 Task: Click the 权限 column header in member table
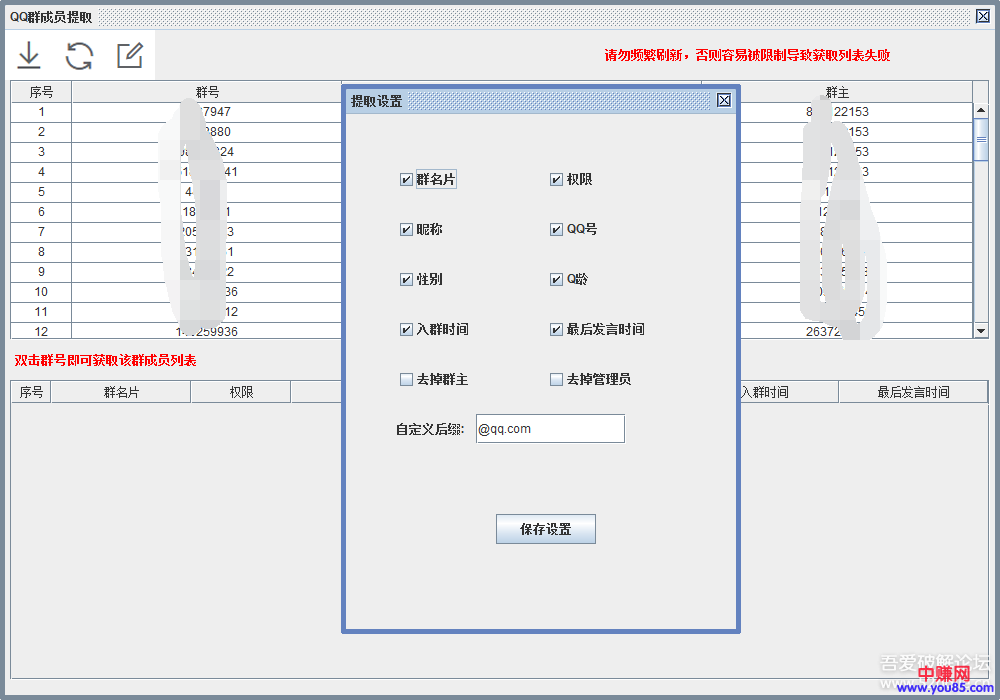[241, 392]
